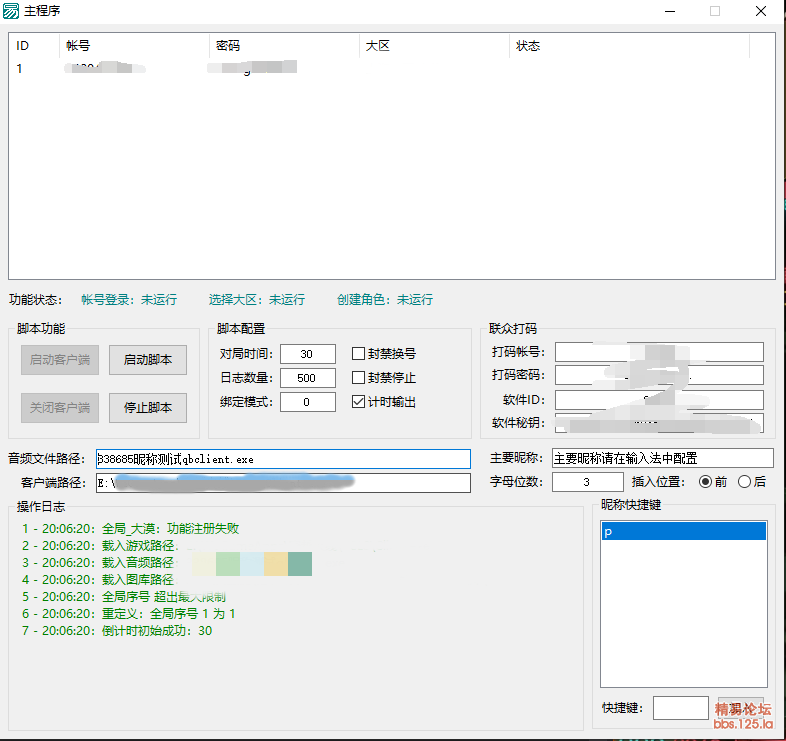Click the 停止脚本 button
786x741 pixels.
[148, 408]
